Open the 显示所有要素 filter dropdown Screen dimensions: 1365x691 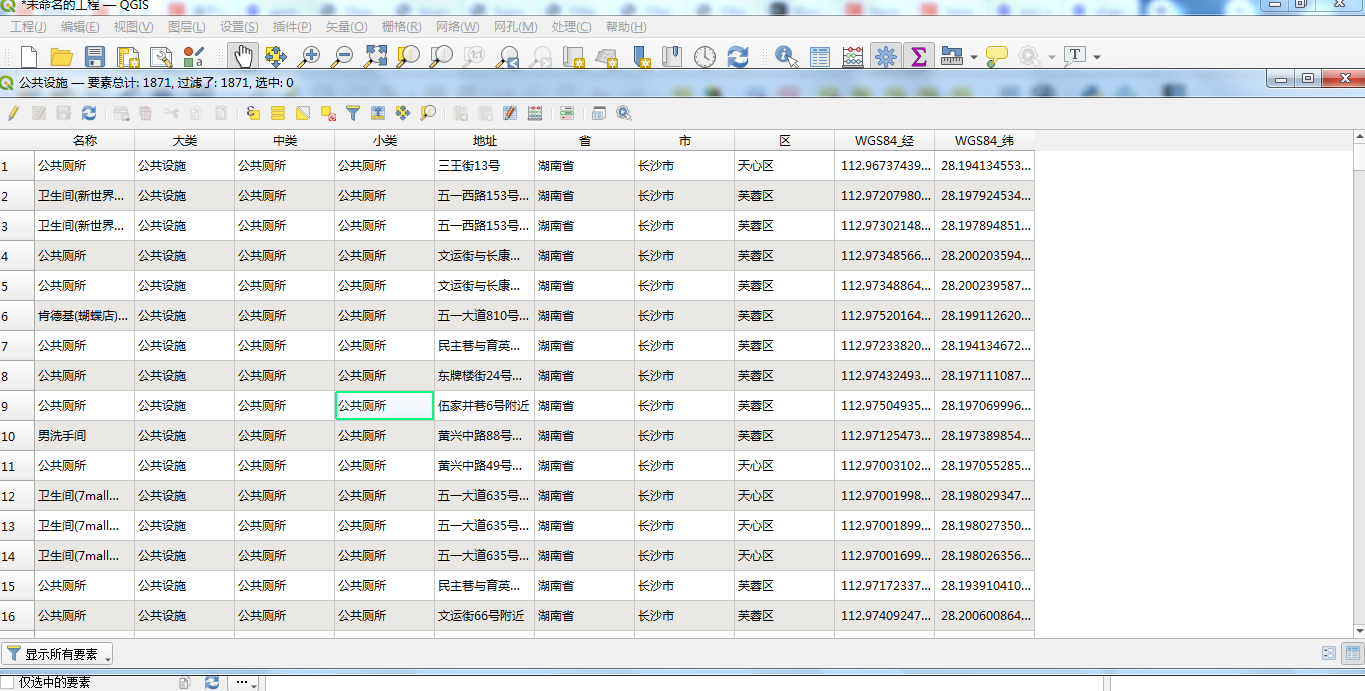58,654
